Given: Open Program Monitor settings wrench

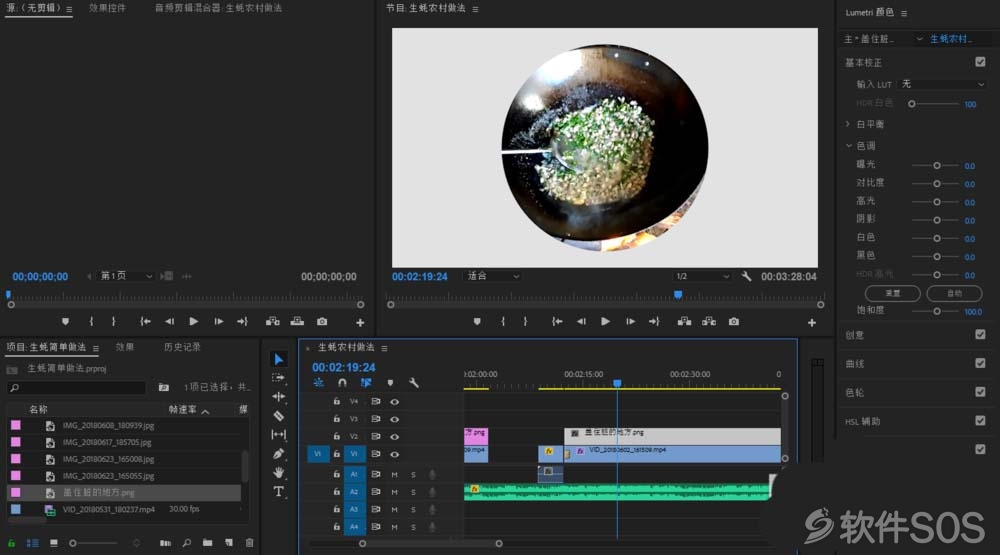Looking at the screenshot, I should [x=746, y=276].
